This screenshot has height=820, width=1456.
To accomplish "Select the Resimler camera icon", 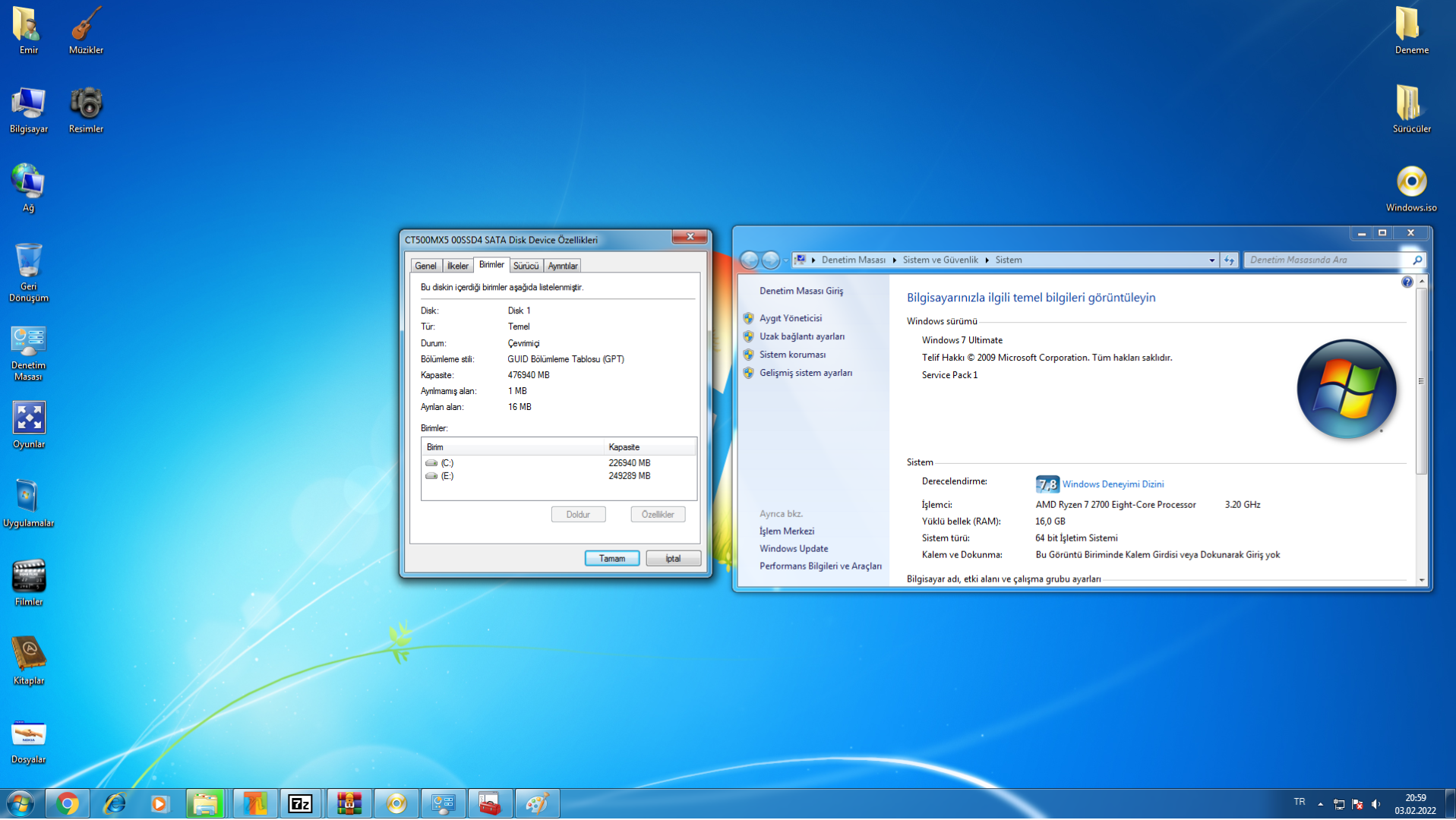I will pos(86,109).
